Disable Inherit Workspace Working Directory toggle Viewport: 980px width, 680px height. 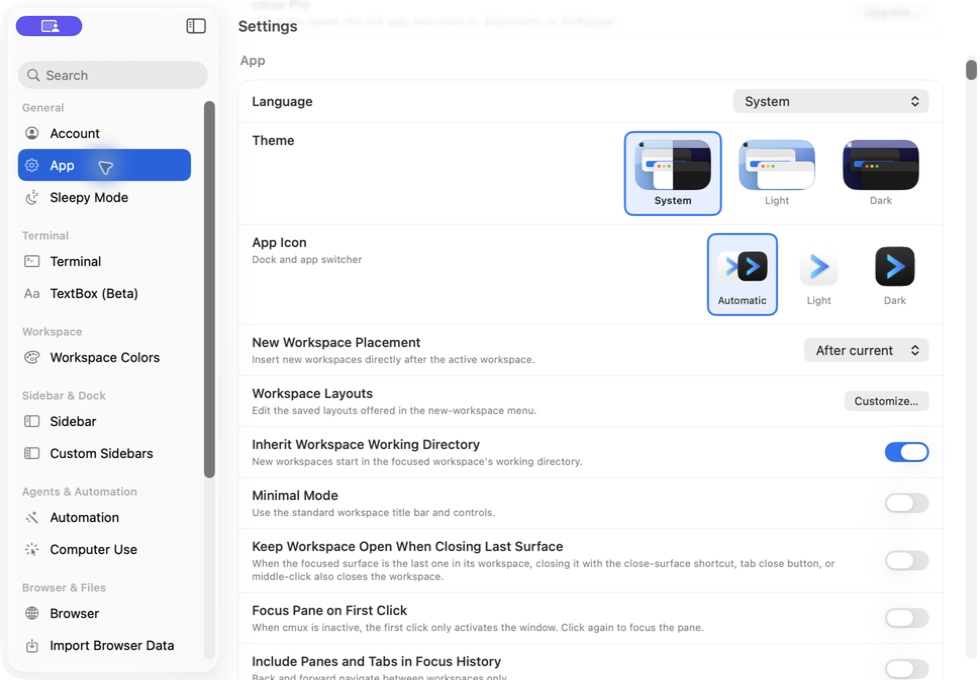(906, 452)
